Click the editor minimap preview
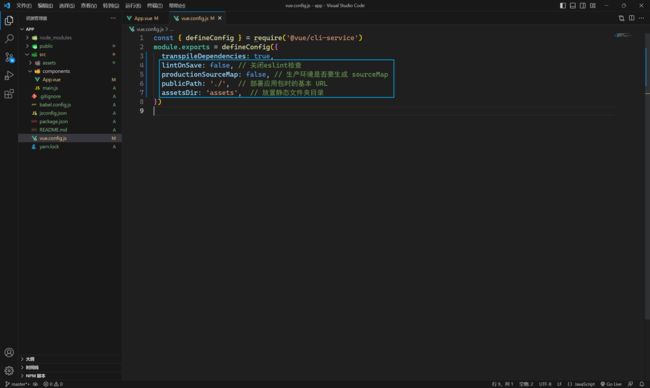 pyautogui.click(x=623, y=35)
